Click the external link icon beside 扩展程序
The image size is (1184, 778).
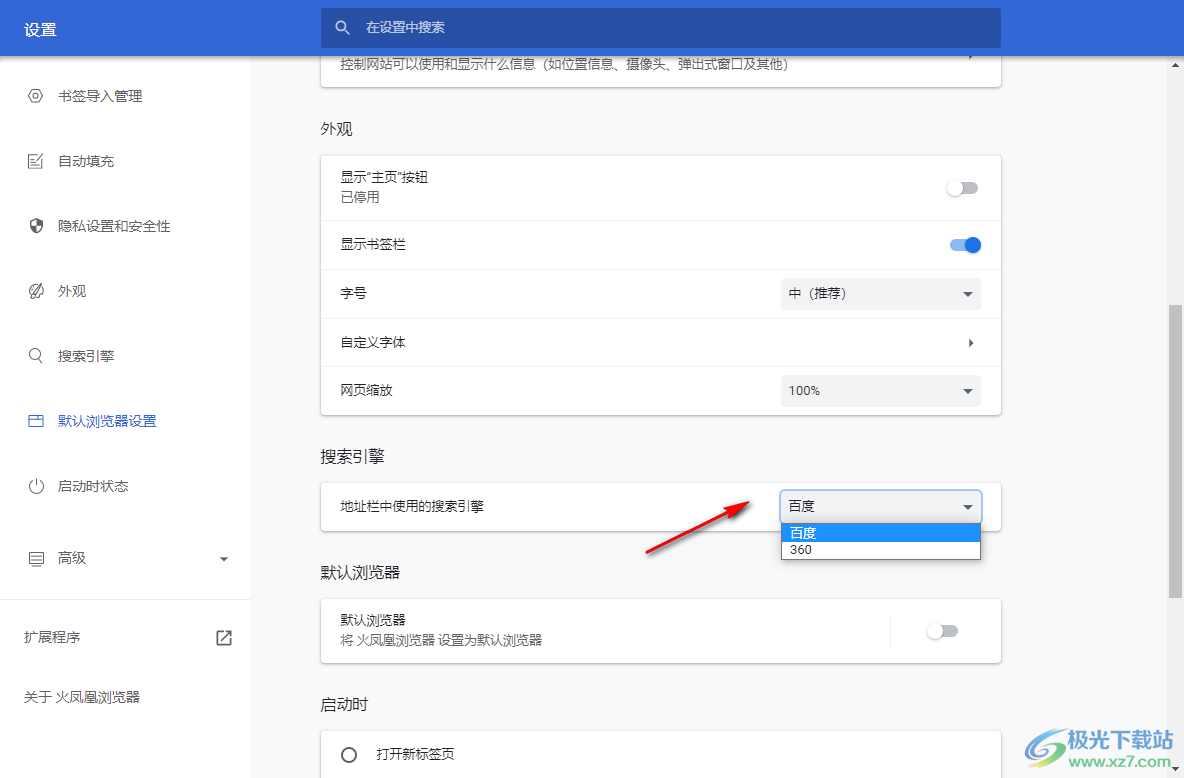click(x=224, y=638)
